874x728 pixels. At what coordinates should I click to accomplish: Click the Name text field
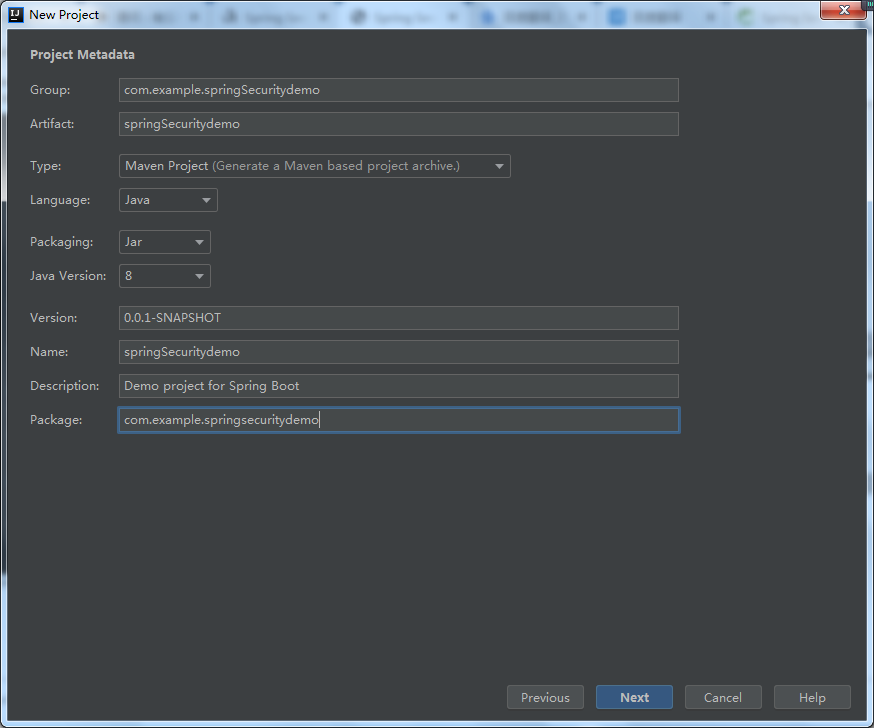[x=398, y=352]
